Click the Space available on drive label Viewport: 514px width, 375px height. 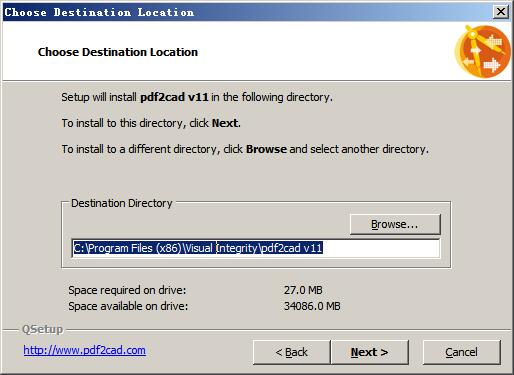[128, 306]
